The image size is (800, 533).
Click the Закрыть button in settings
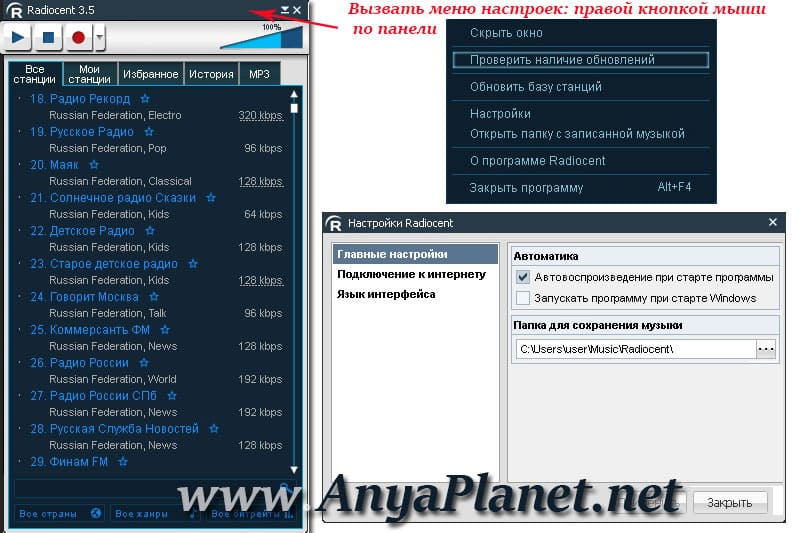coord(730,502)
